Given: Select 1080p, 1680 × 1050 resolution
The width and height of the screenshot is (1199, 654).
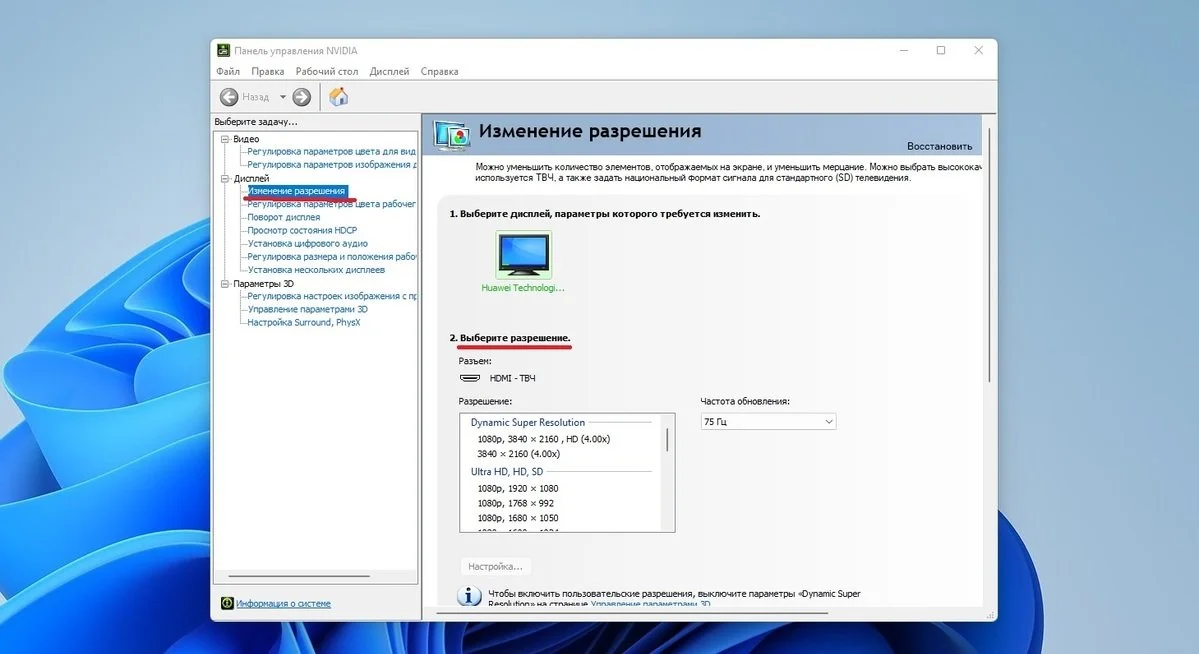Looking at the screenshot, I should pyautogui.click(x=518, y=518).
